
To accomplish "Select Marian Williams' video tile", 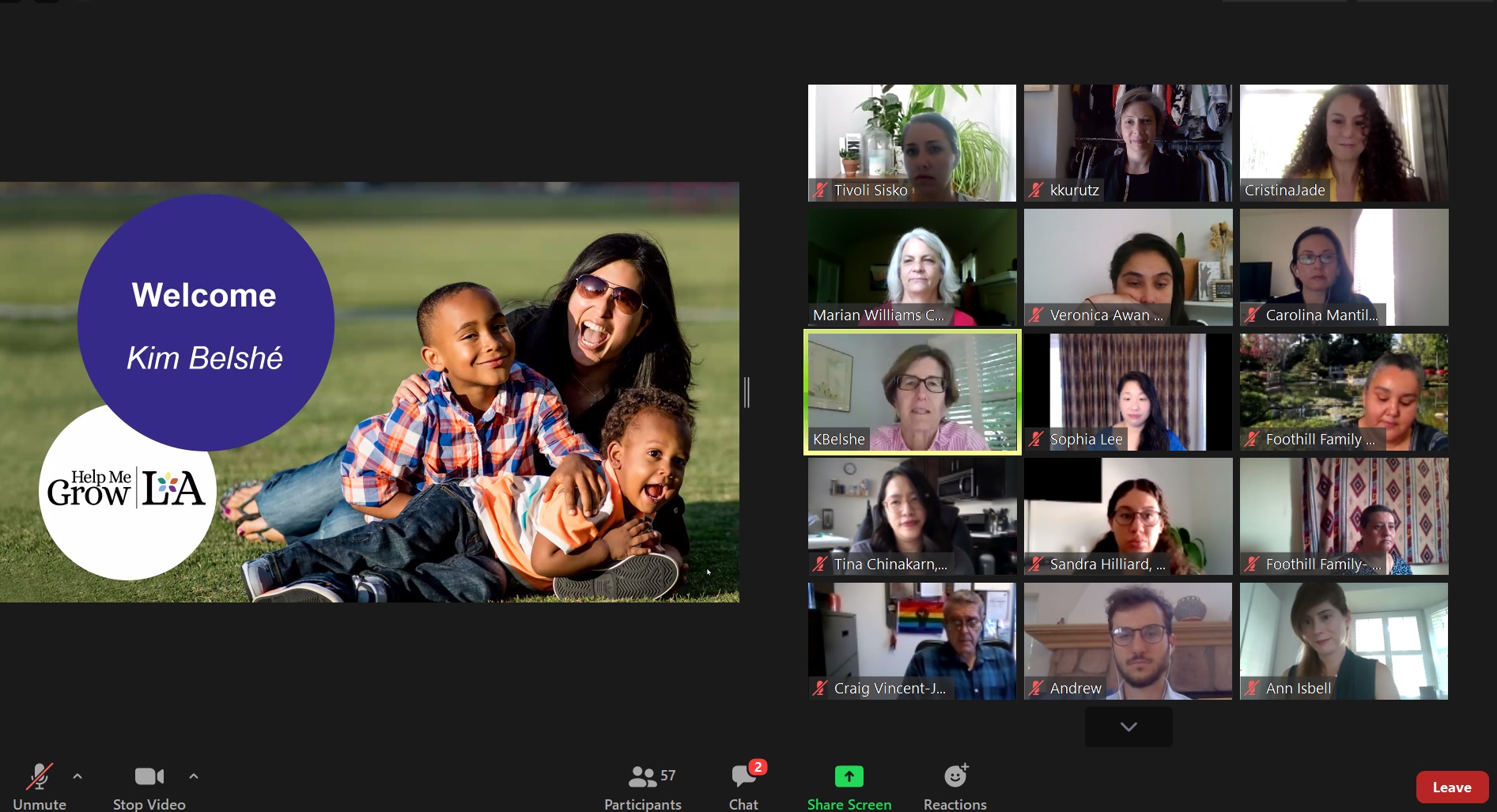I will click(x=912, y=267).
